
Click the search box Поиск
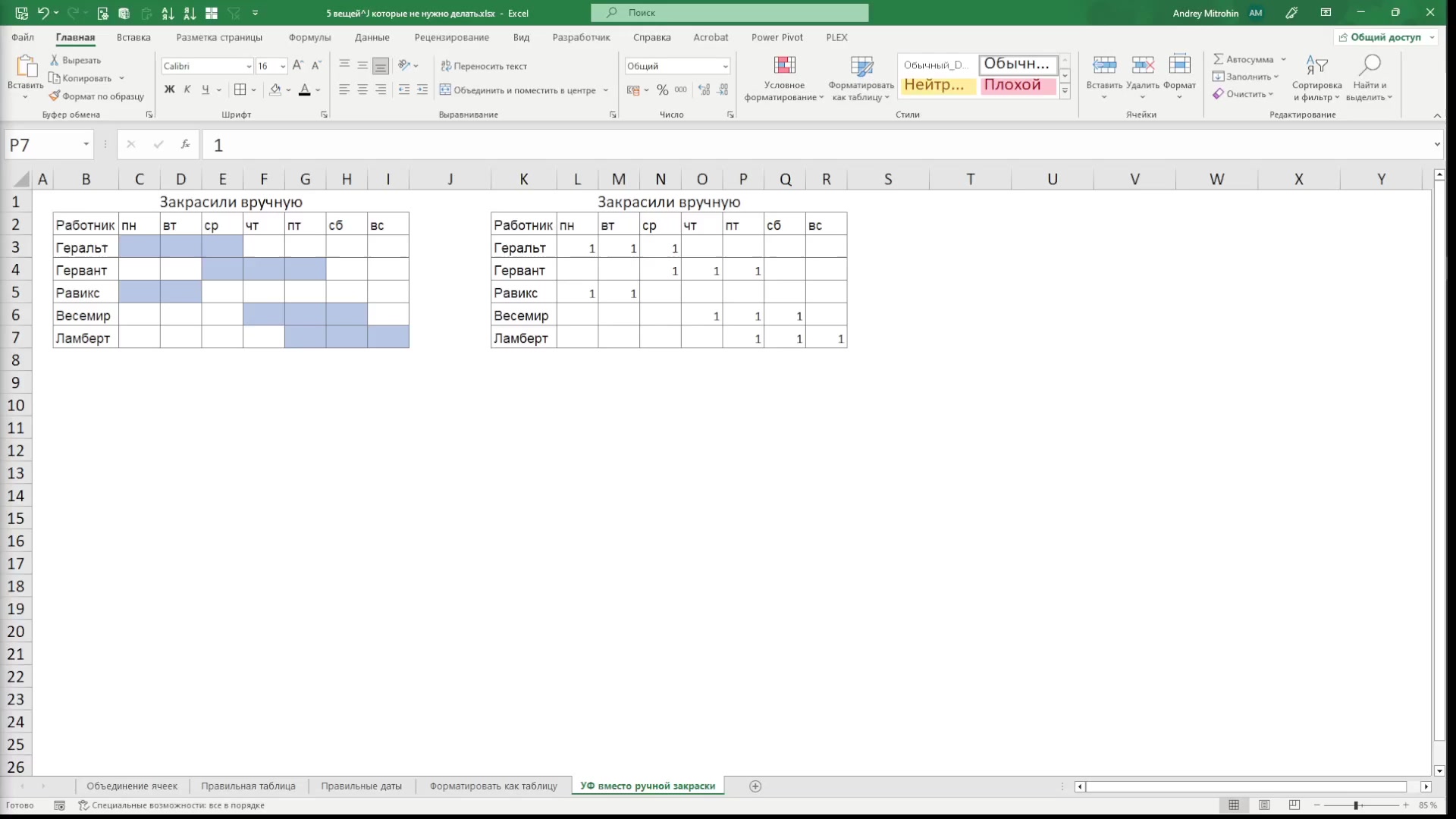tap(730, 13)
